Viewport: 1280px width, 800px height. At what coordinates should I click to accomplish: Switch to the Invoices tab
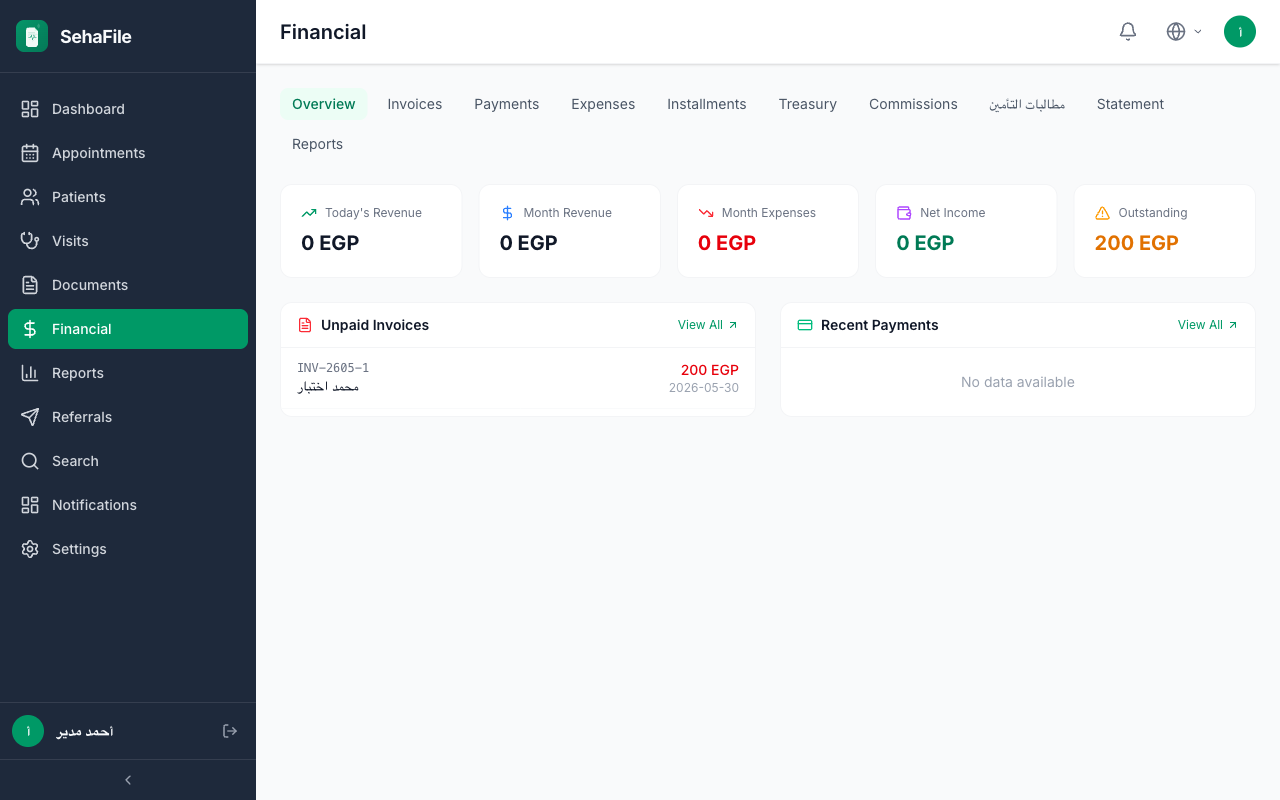click(415, 104)
